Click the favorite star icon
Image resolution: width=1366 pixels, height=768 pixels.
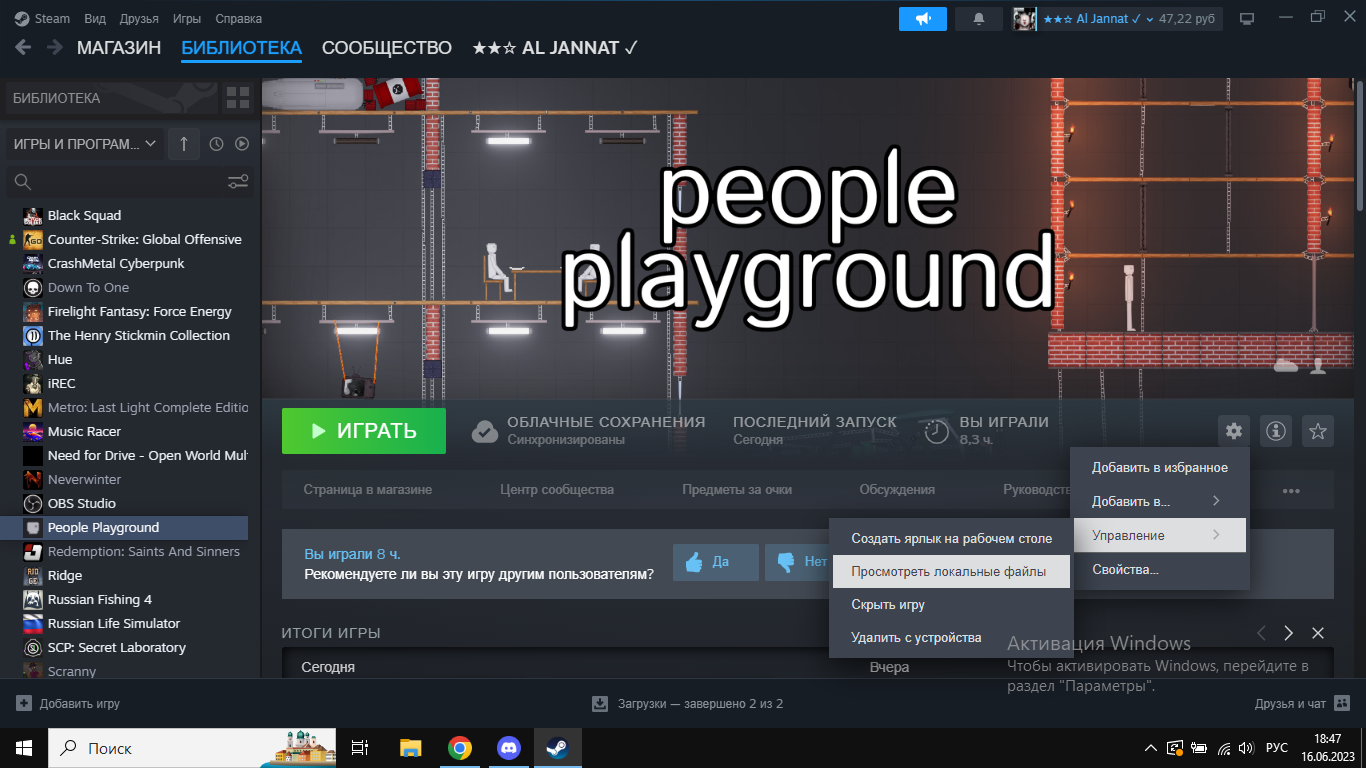point(1318,431)
